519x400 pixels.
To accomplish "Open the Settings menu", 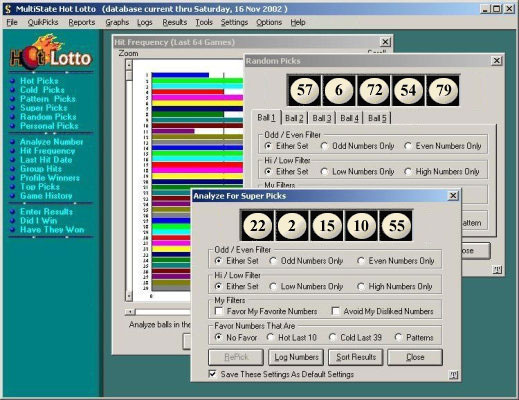I will coord(234,22).
